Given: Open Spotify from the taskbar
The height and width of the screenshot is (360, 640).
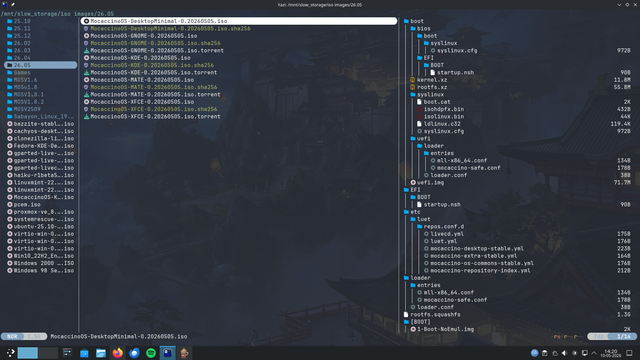Looking at the screenshot, I should pyautogui.click(x=151, y=353).
